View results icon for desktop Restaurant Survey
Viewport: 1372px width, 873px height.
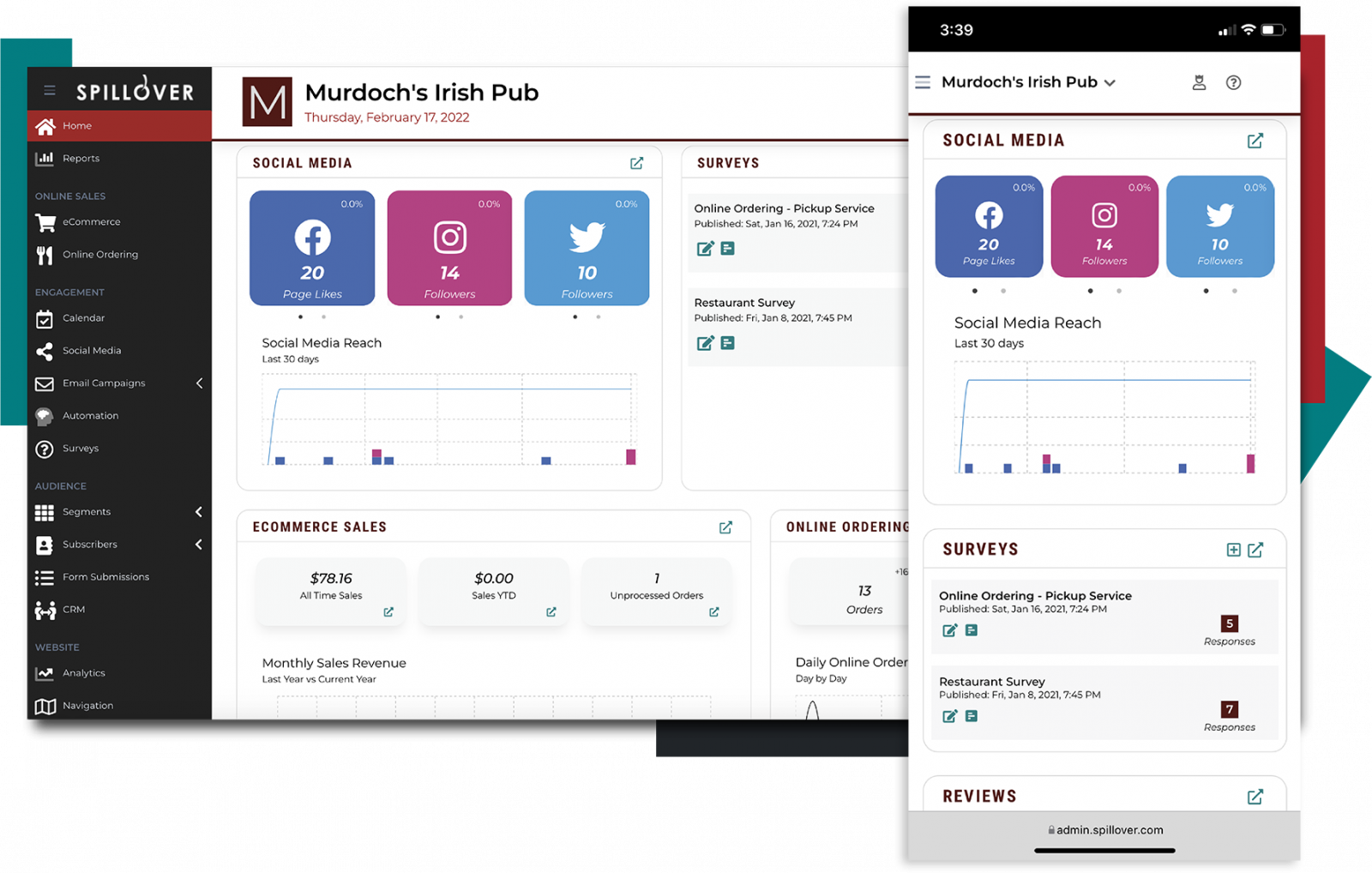click(727, 343)
